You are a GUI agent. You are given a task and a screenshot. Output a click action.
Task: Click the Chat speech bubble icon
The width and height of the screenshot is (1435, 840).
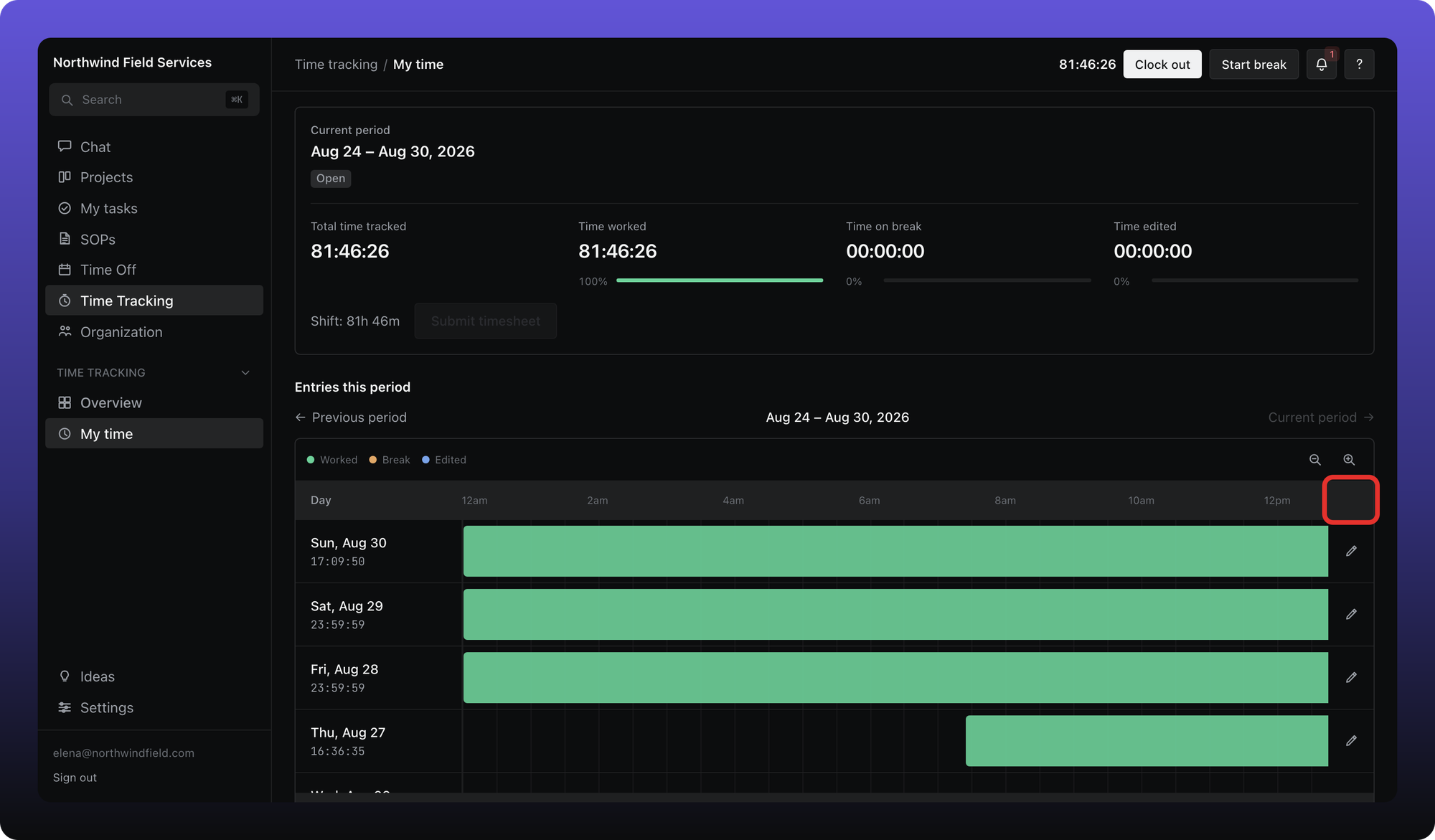[65, 146]
